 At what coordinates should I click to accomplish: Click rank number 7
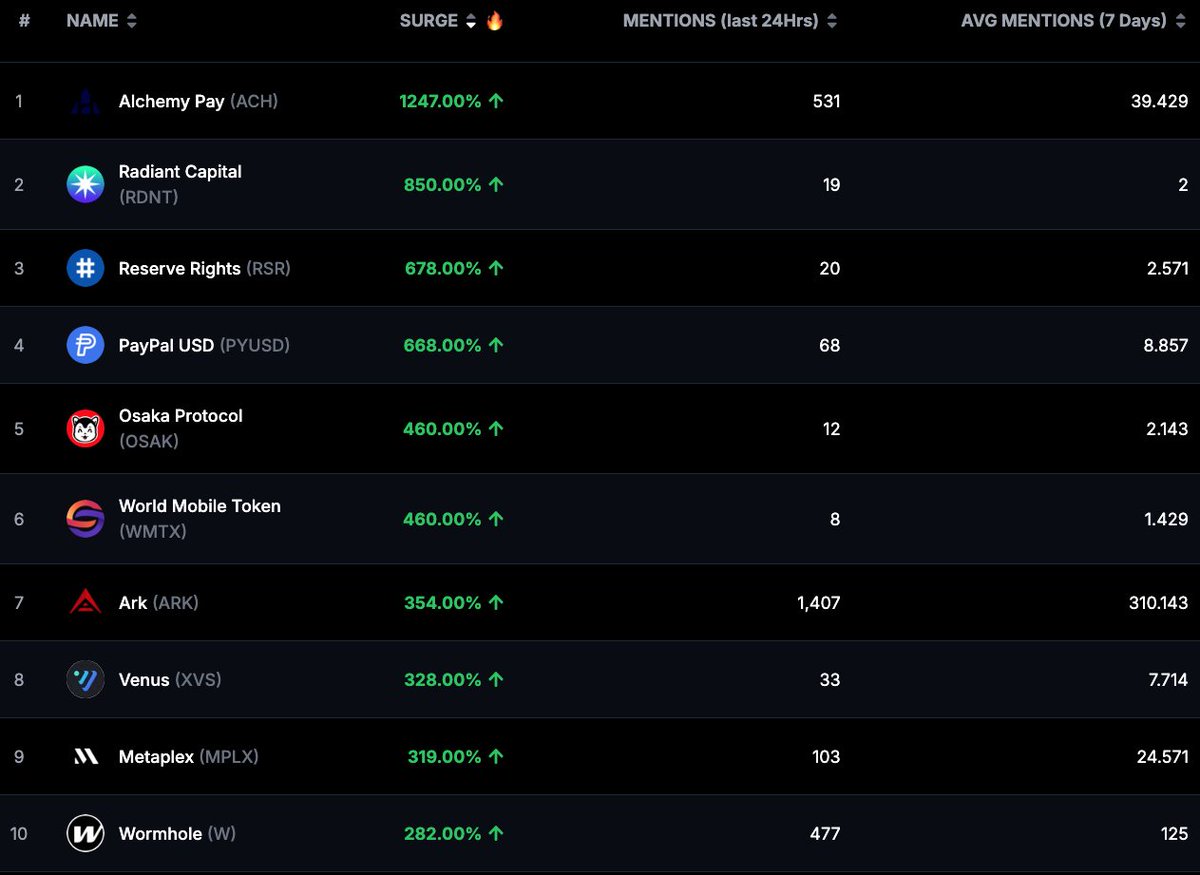pyautogui.click(x=19, y=602)
